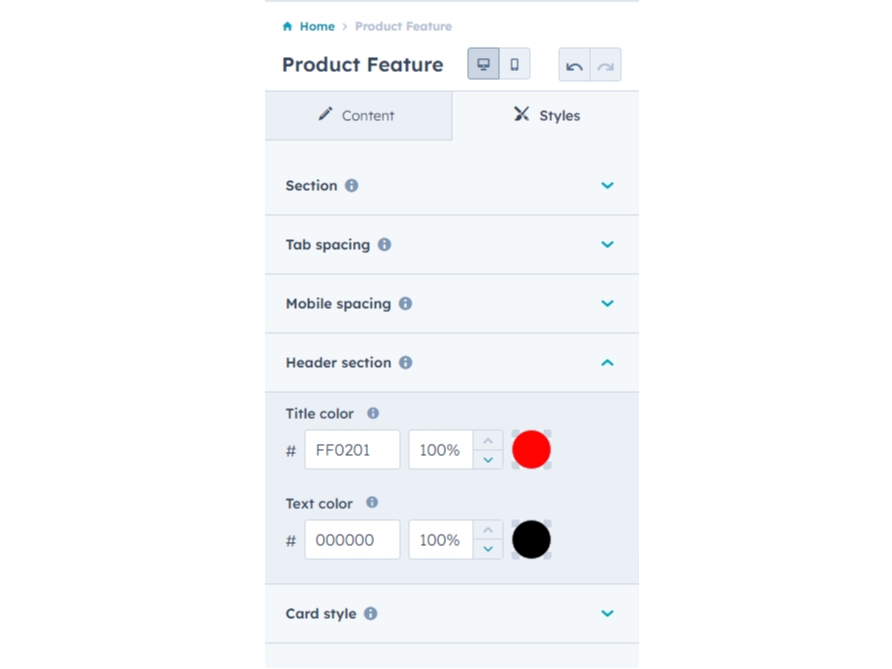
Task: Click the Card style info icon
Action: (x=372, y=613)
